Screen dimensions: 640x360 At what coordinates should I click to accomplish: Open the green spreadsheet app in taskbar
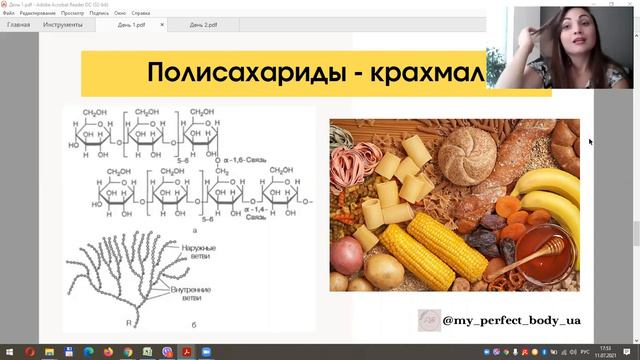coord(147,352)
